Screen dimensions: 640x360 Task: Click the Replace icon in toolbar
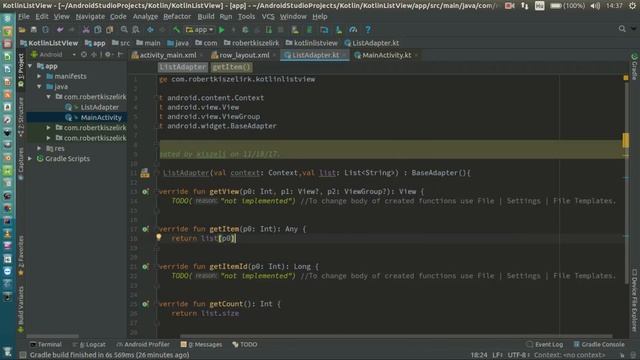click(136, 30)
